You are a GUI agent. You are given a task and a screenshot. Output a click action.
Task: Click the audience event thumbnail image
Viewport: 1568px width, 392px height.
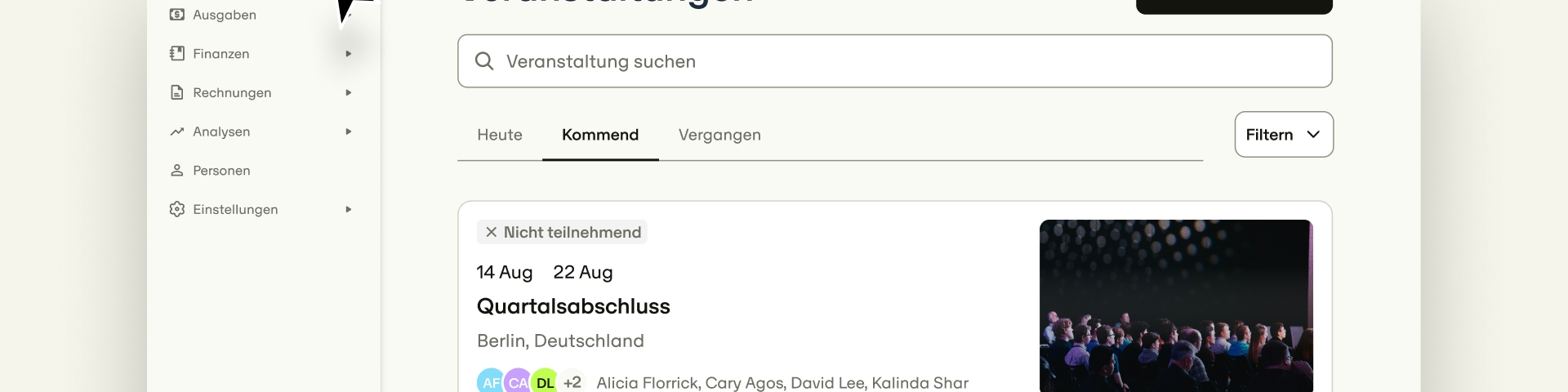(1176, 306)
